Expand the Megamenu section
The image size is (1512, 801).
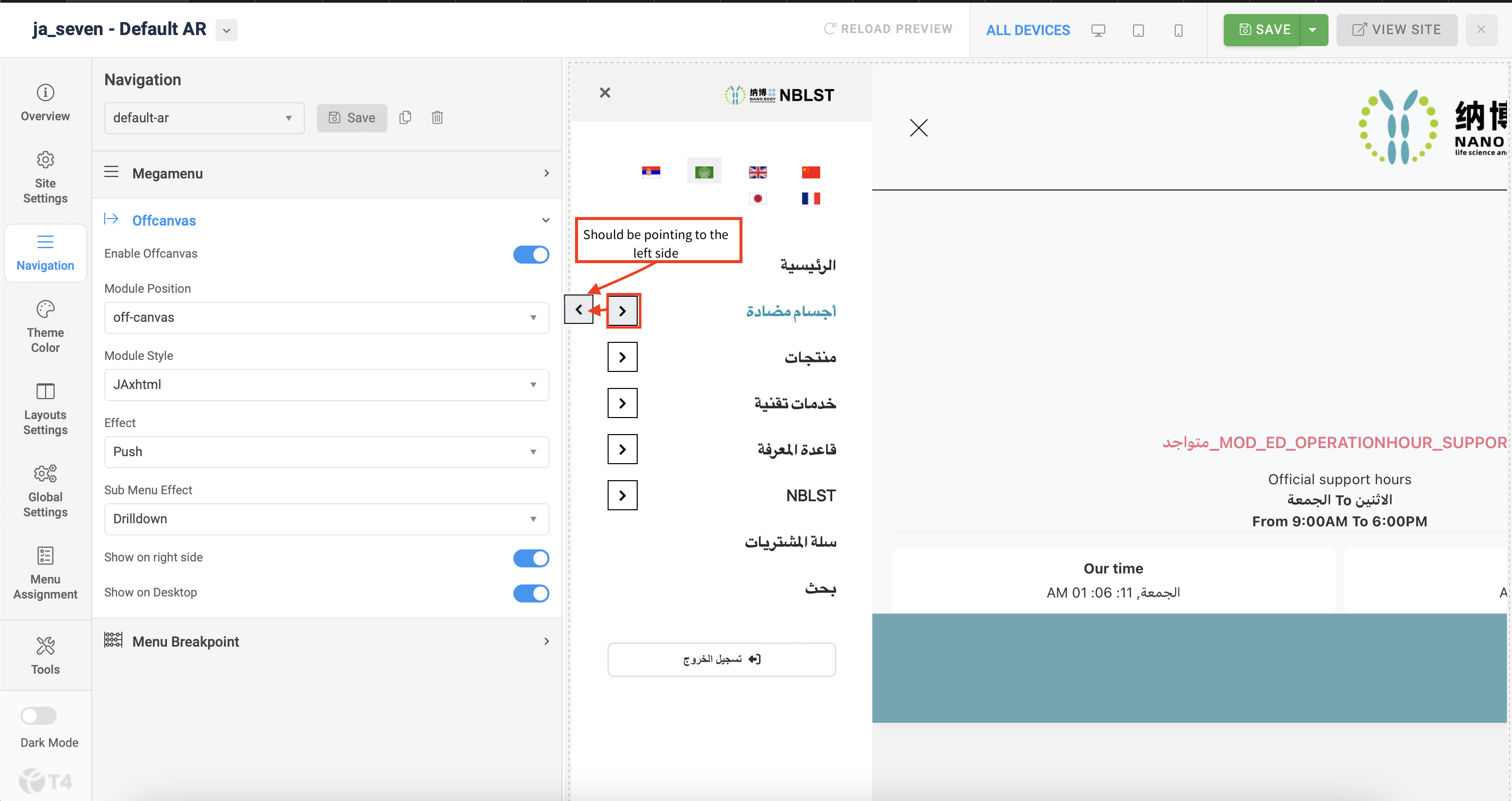tap(326, 173)
